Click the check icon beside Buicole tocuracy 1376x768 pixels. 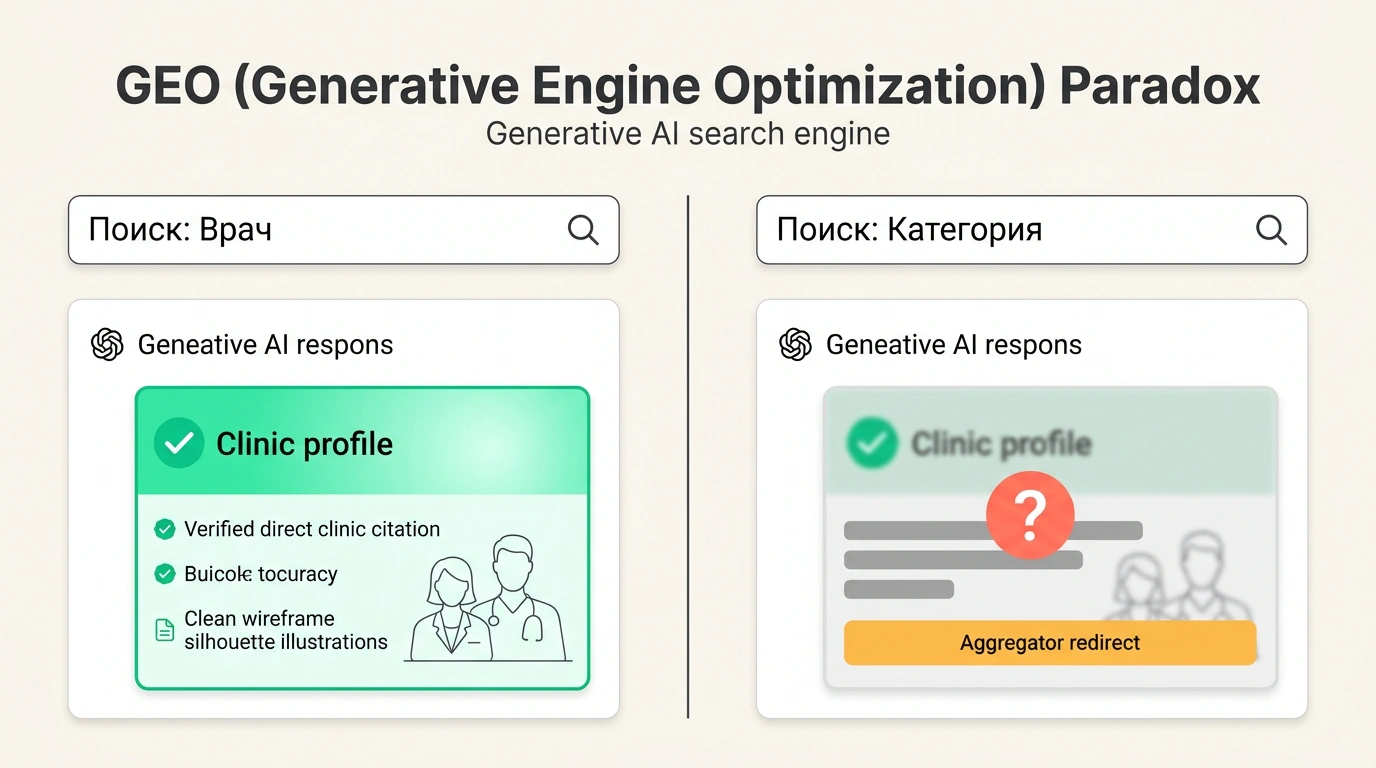point(165,574)
